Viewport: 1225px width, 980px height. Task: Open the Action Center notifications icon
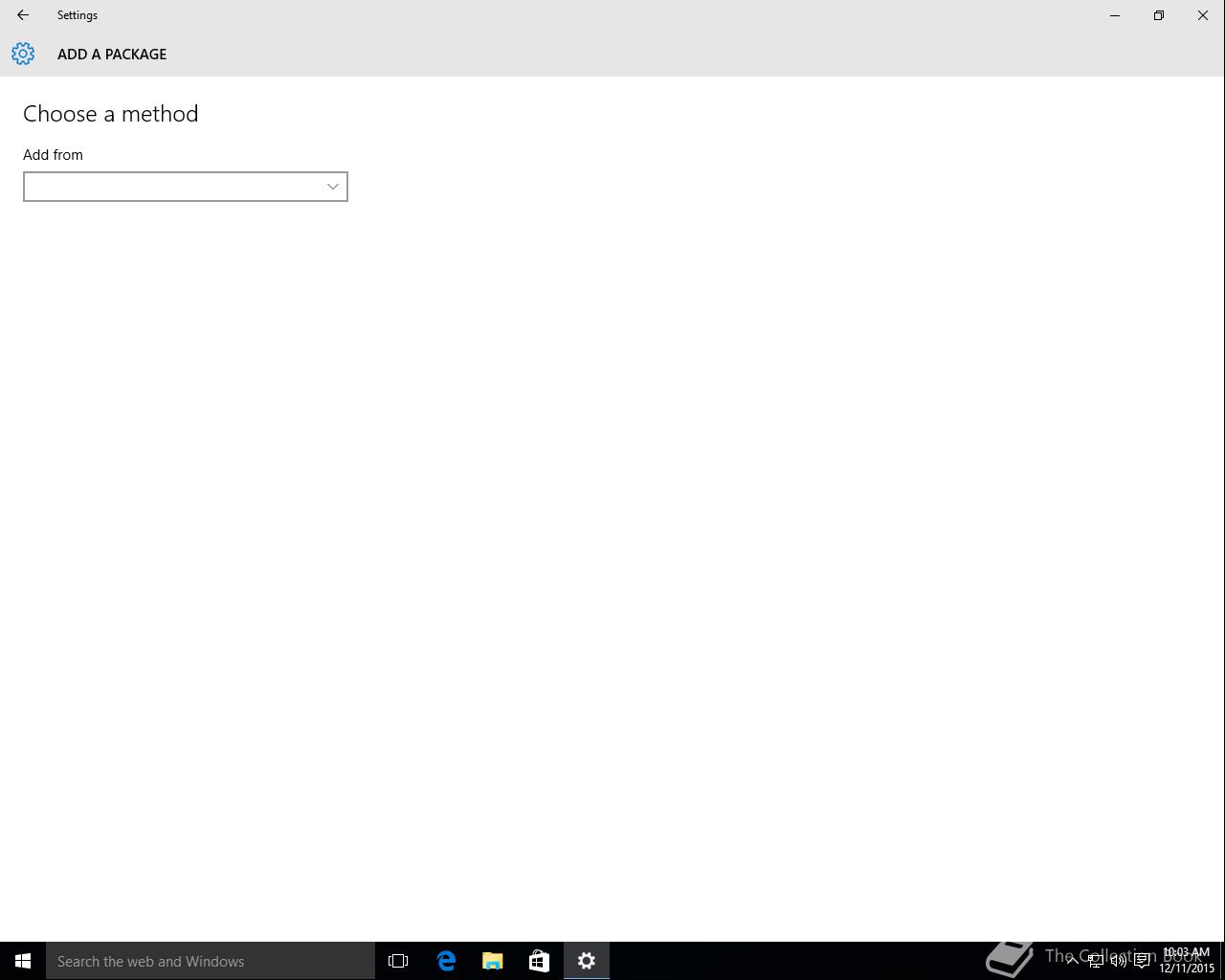1142,961
